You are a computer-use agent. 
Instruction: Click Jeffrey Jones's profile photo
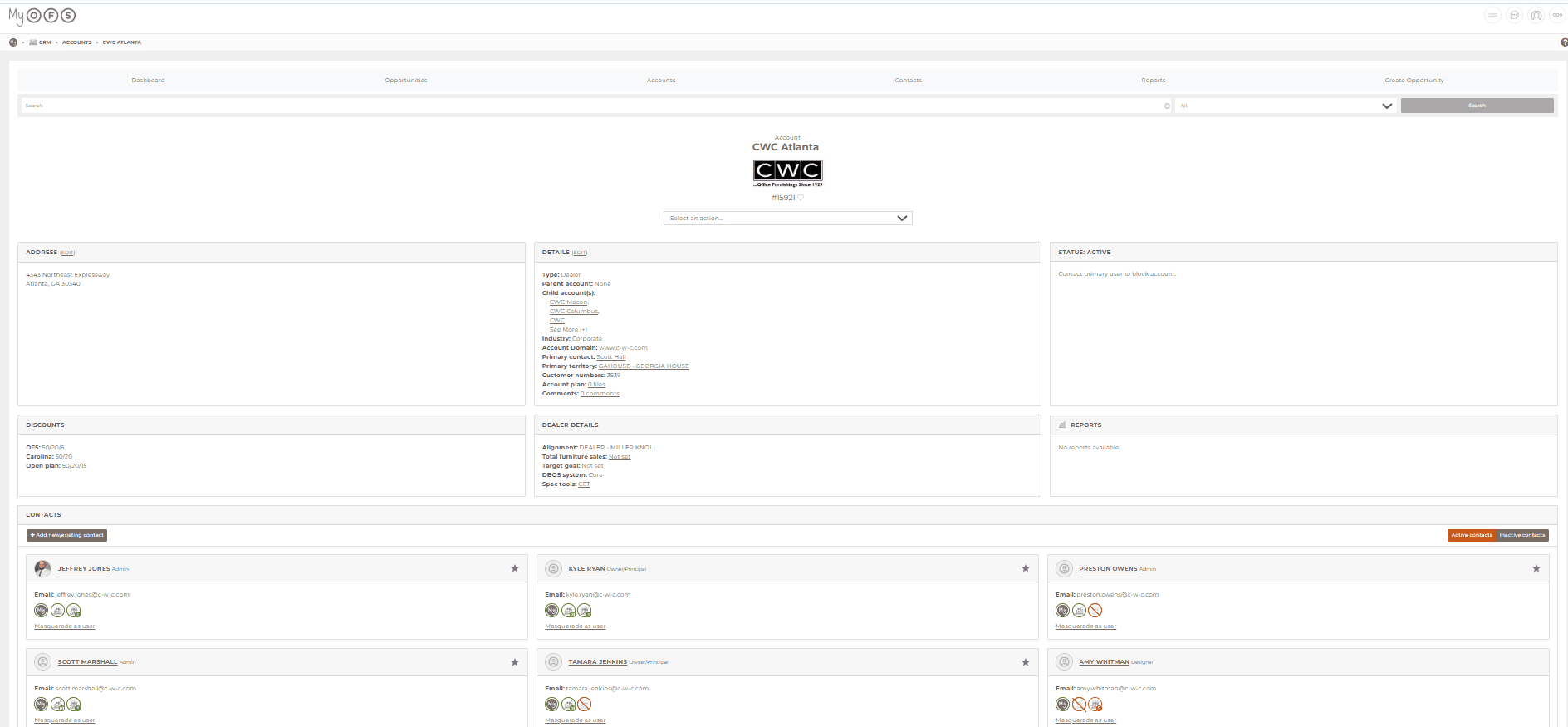tap(42, 568)
